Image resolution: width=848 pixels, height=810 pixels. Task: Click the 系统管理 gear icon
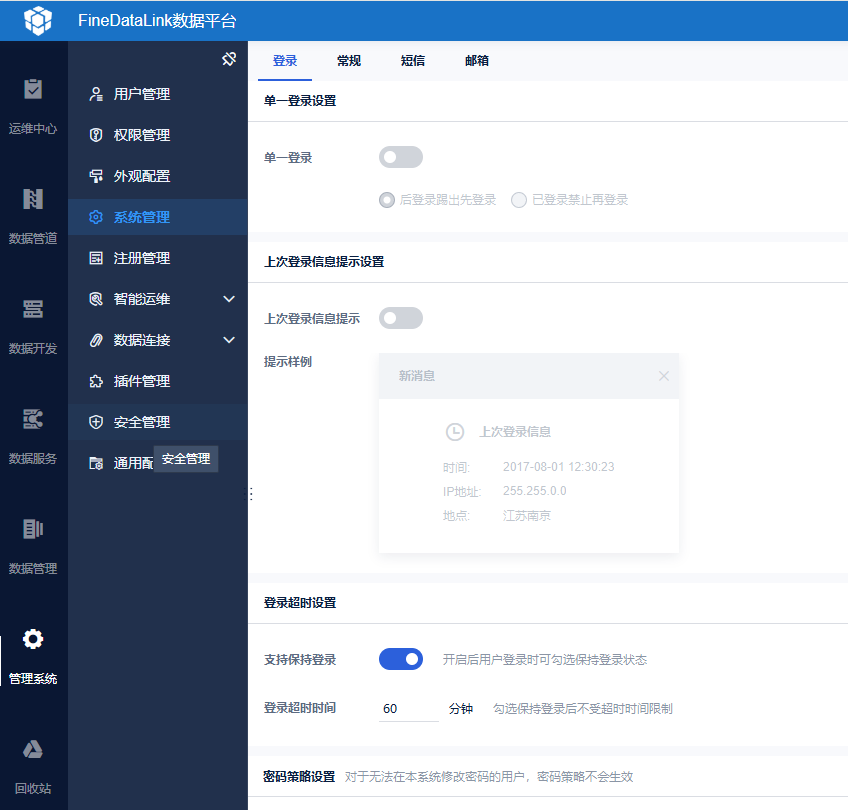(x=96, y=217)
